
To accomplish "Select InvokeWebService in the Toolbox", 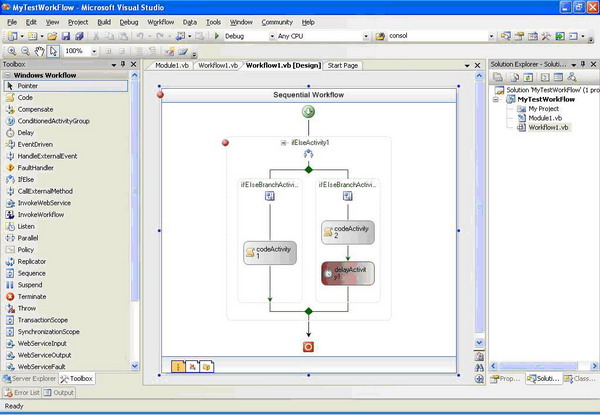I will 44,203.
